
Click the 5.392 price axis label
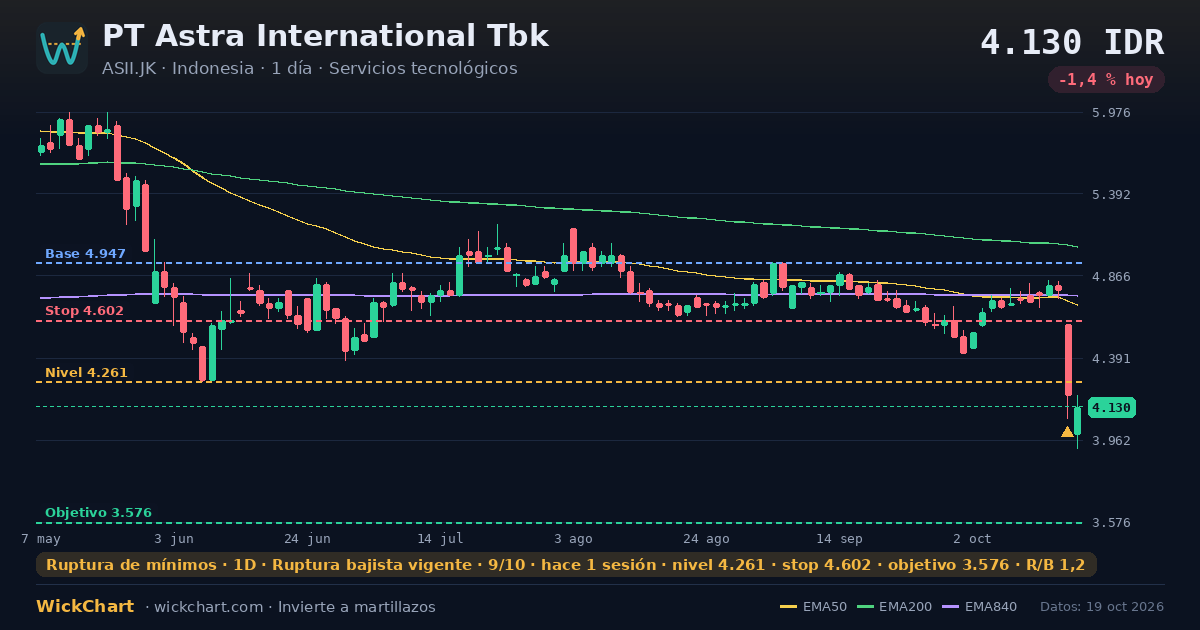click(x=1111, y=195)
